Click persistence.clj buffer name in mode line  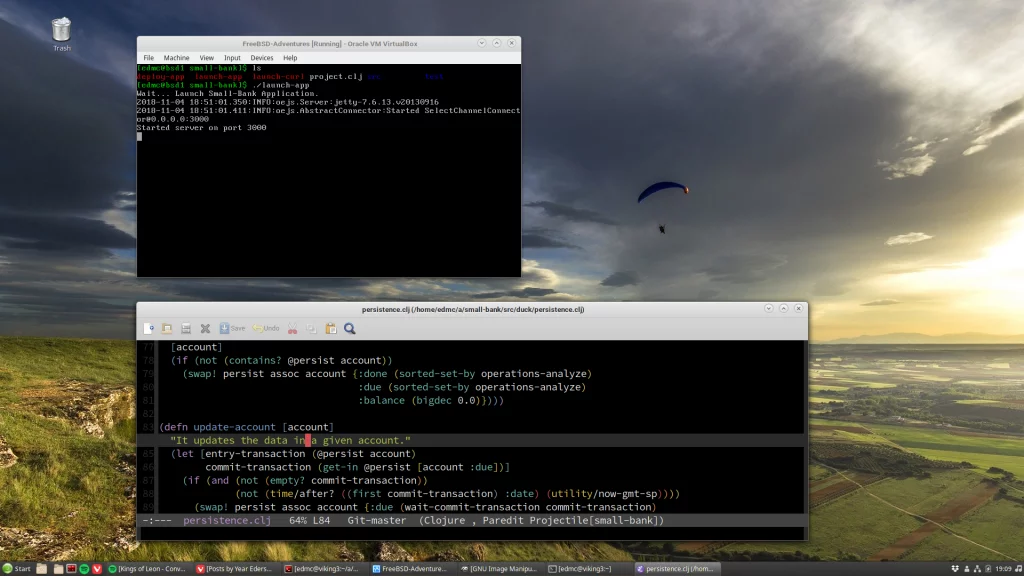227,520
